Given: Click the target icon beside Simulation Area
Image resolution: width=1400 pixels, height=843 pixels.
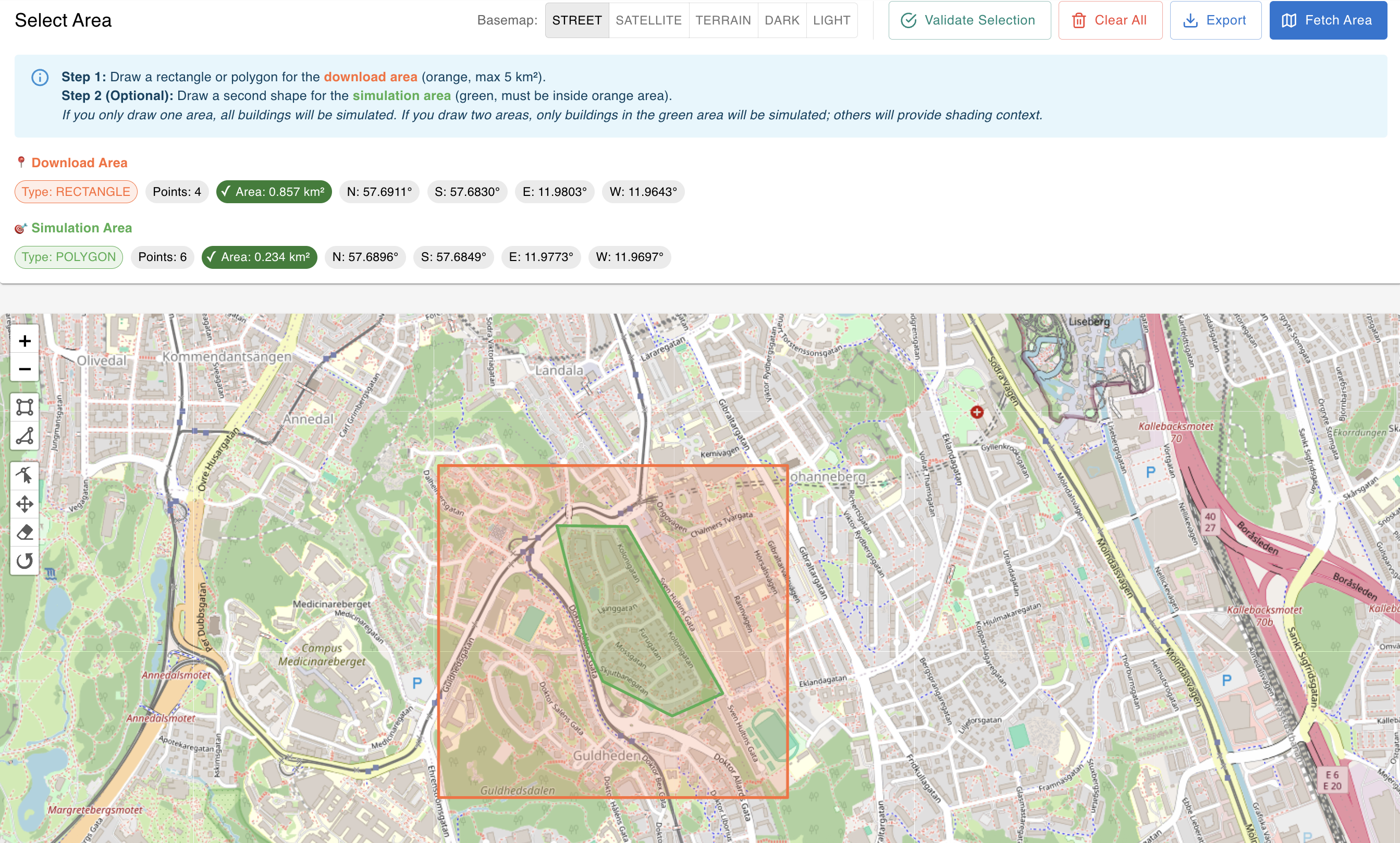Looking at the screenshot, I should coord(20,227).
